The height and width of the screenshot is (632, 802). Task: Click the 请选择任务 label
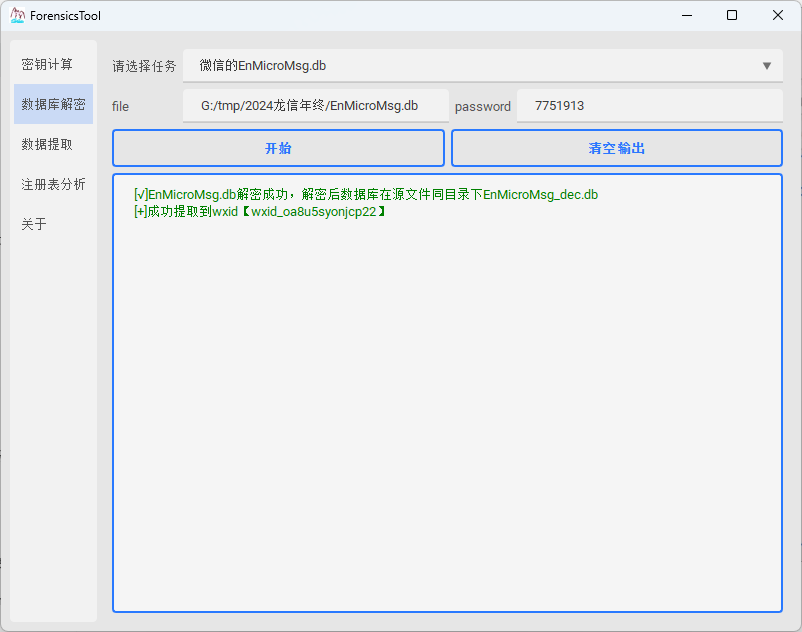tap(144, 66)
